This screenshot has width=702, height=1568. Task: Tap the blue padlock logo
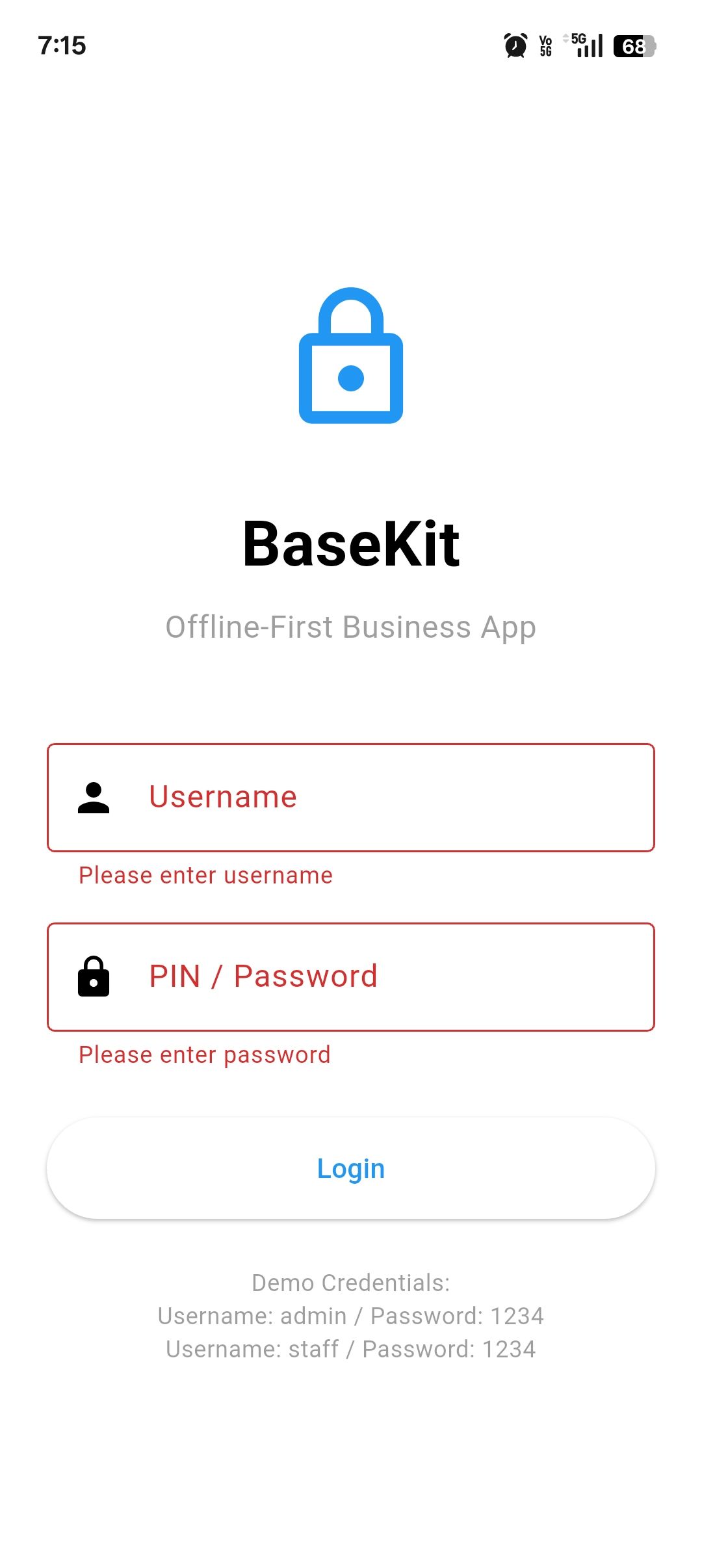351,356
